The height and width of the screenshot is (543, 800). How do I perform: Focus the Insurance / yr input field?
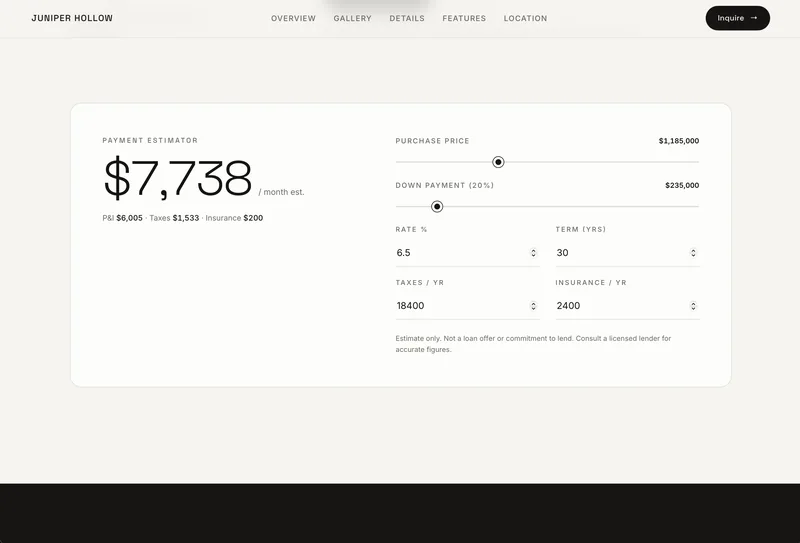pyautogui.click(x=628, y=306)
